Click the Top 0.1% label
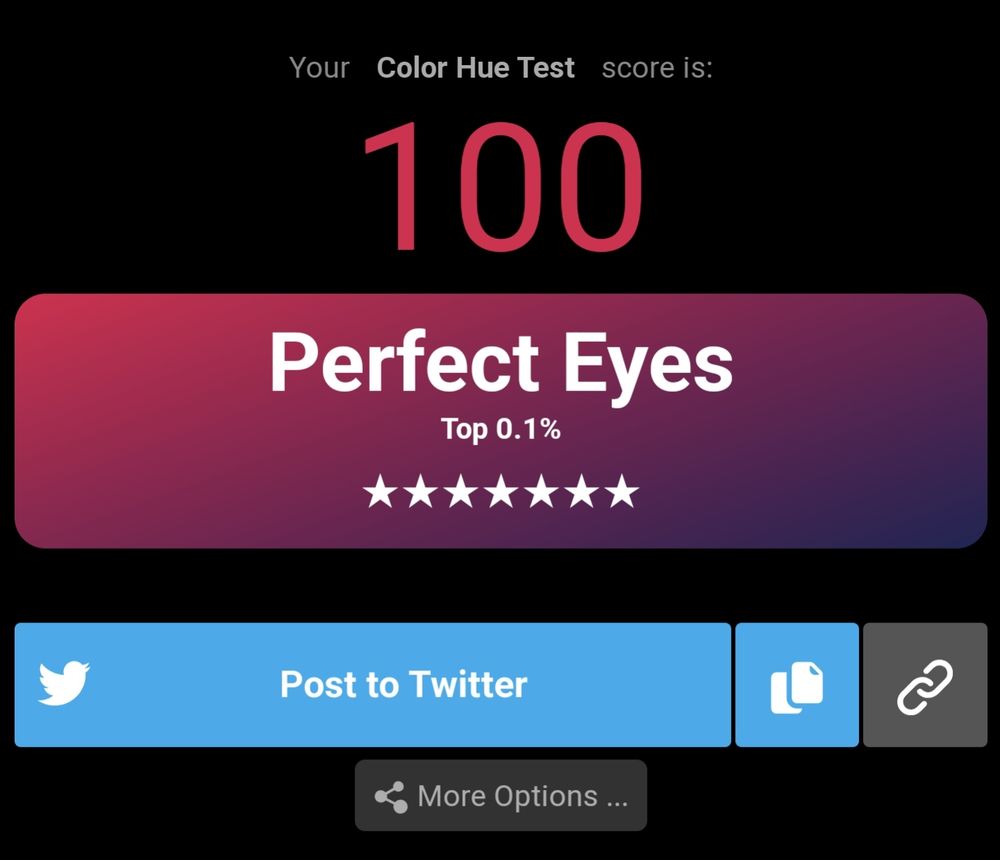This screenshot has height=860, width=1000. (x=501, y=430)
